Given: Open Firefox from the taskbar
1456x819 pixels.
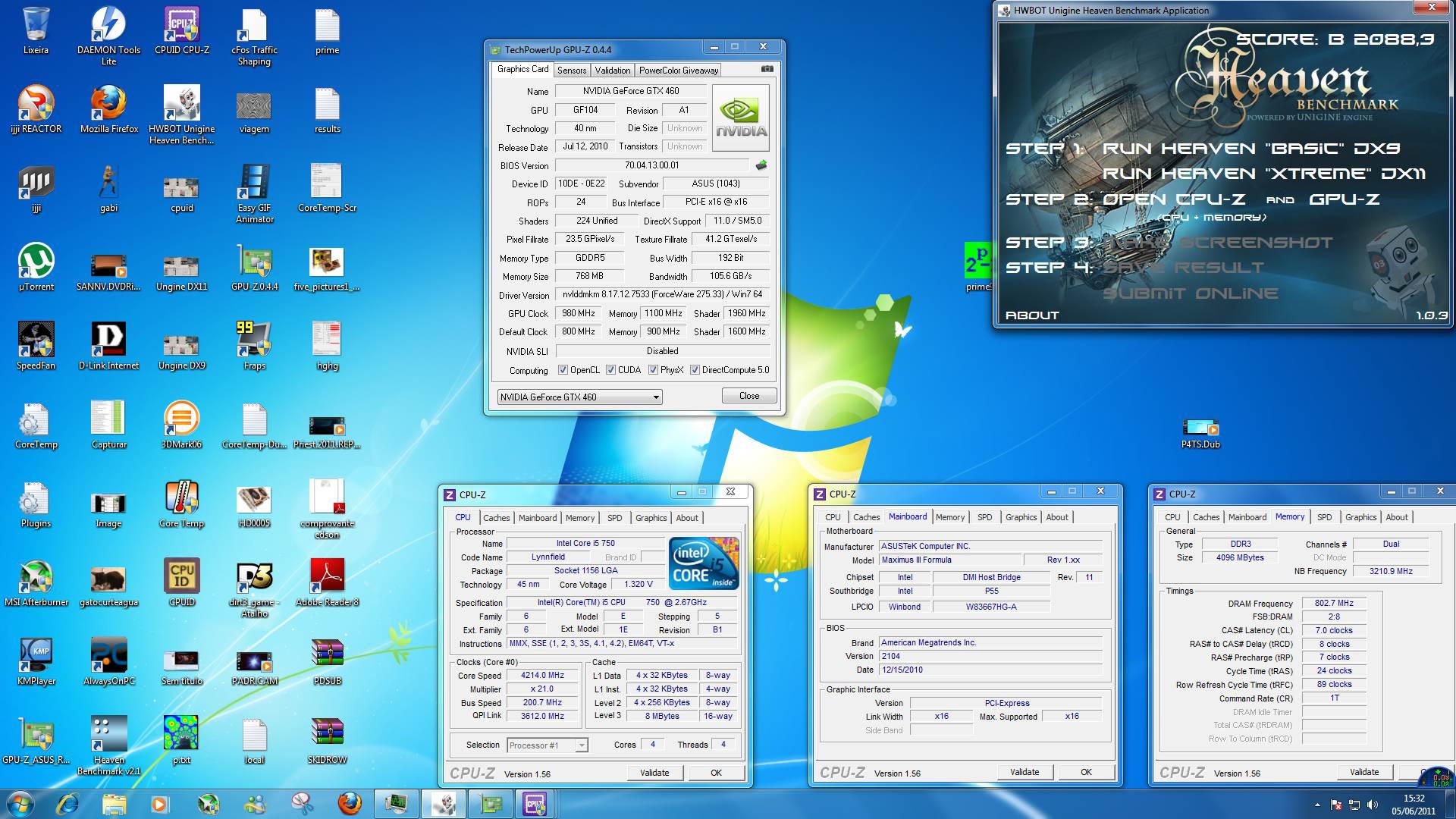Looking at the screenshot, I should point(350,804).
